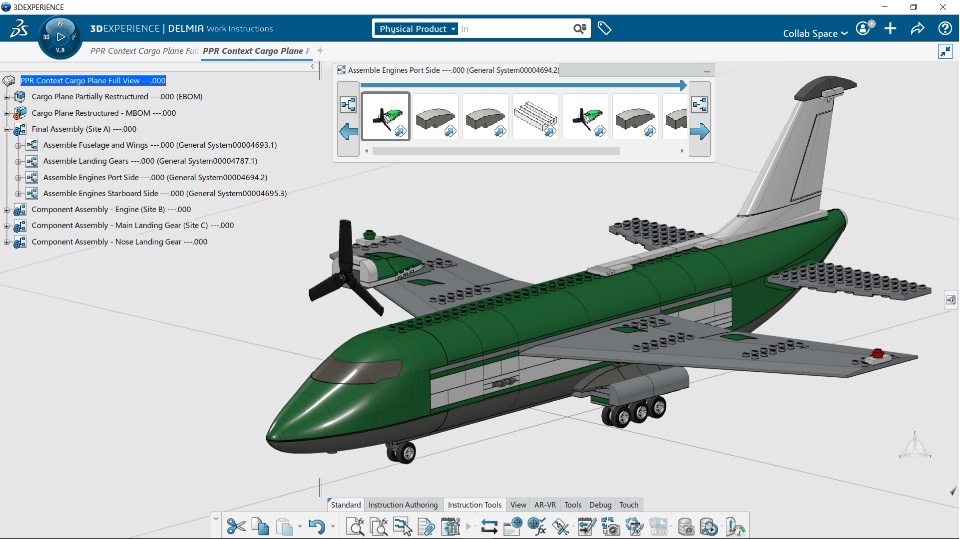
Task: Minimize the Assemble Engines Port Side panel
Action: [x=707, y=71]
